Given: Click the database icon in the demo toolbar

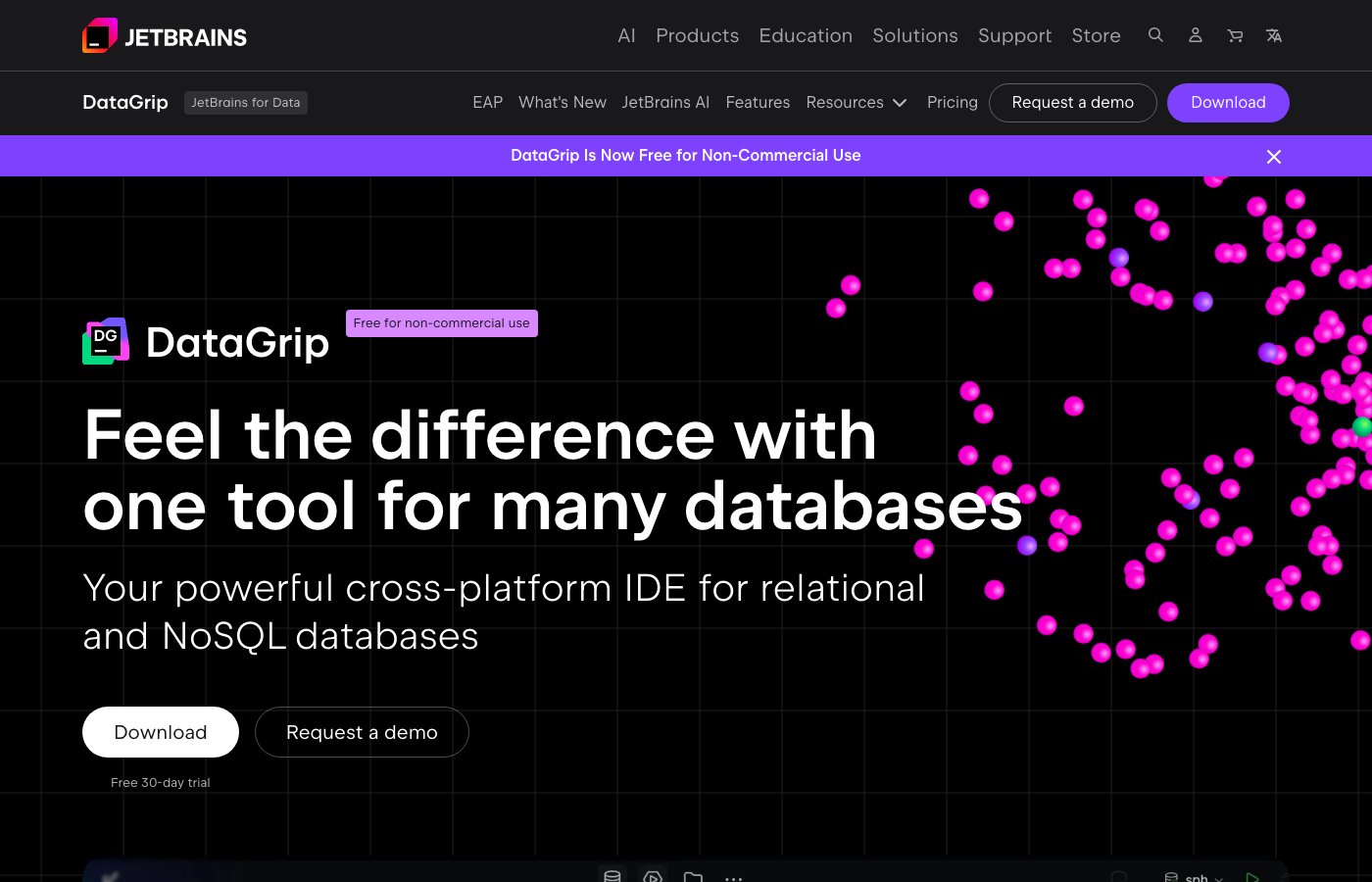Looking at the screenshot, I should tap(612, 875).
